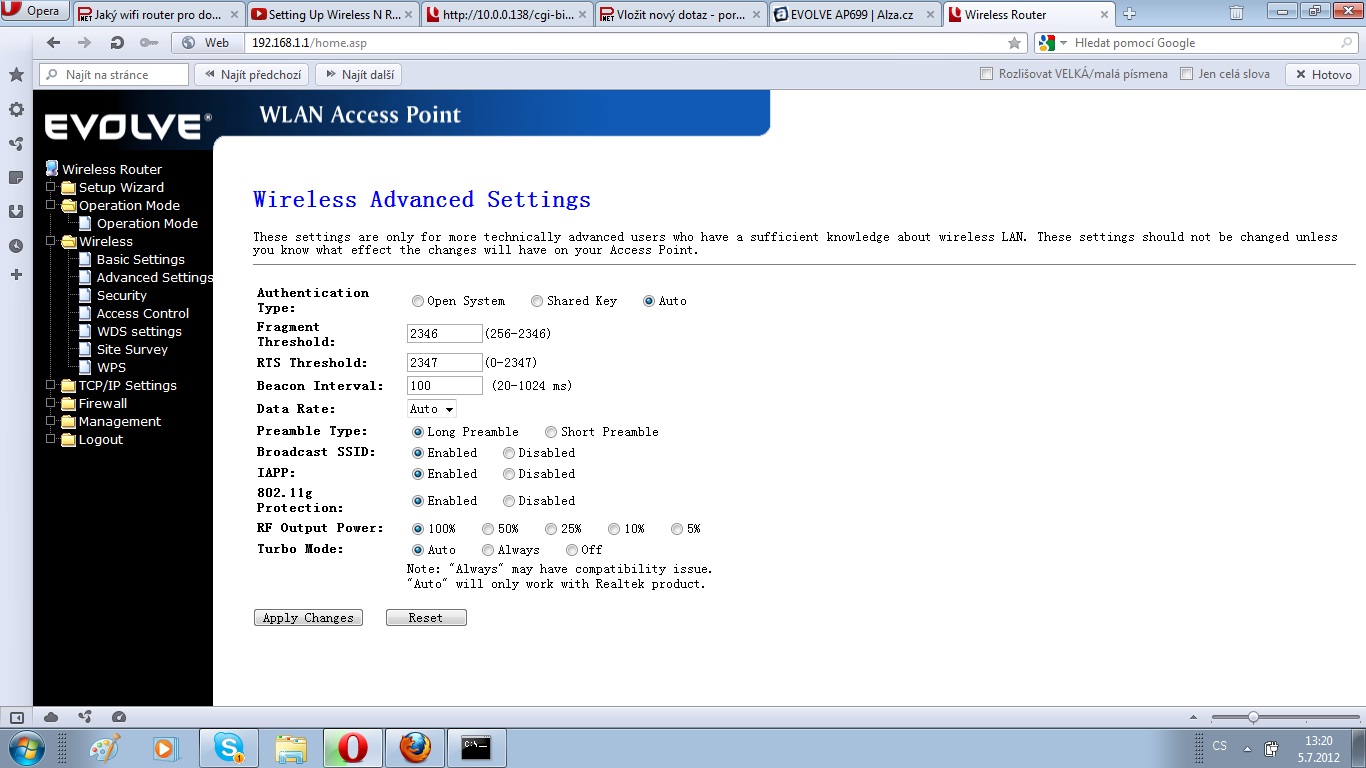Select Short Preamble type
The image size is (1366, 768).
pyautogui.click(x=551, y=432)
